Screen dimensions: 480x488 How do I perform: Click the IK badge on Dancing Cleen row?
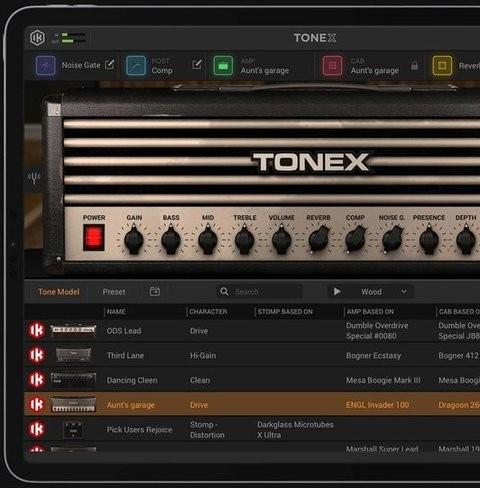[x=37, y=380]
